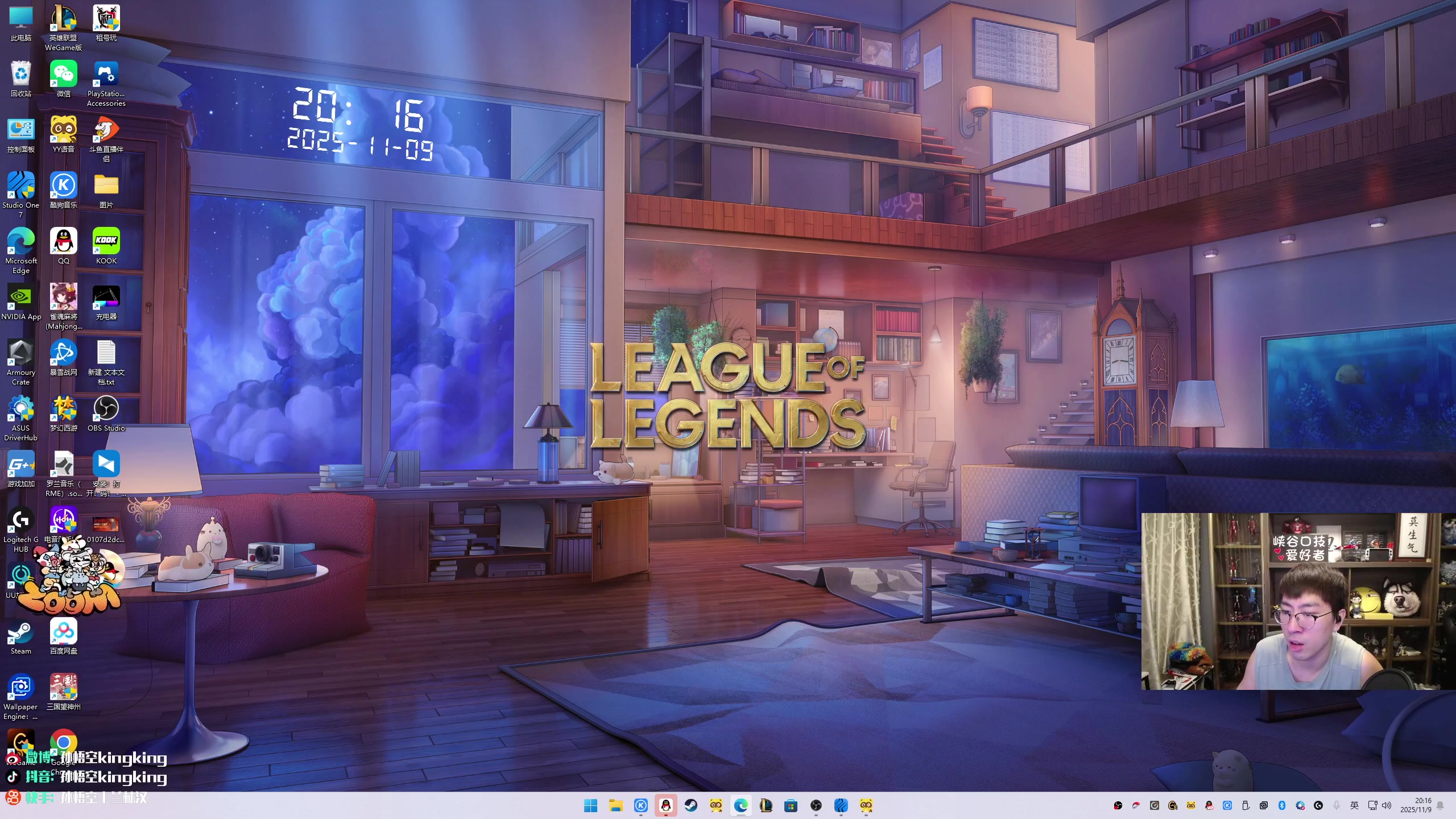This screenshot has height=819, width=1456.
Task: Toggle the microphone tray icon
Action: (1337, 805)
